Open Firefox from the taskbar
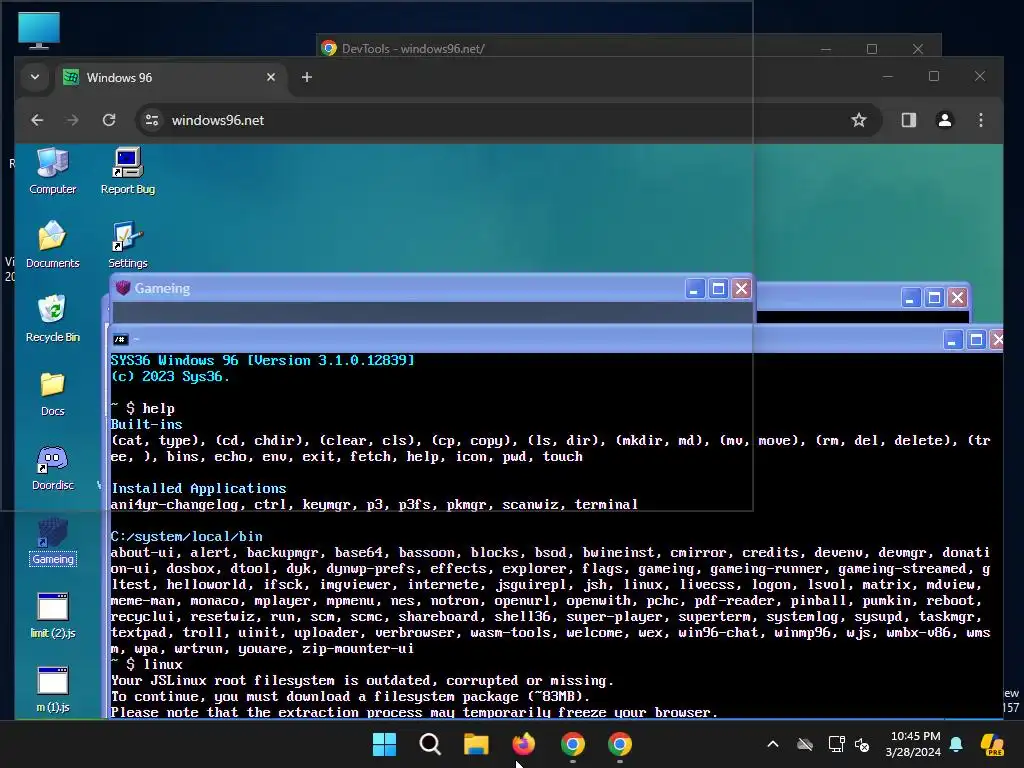This screenshot has height=768, width=1024. [523, 744]
